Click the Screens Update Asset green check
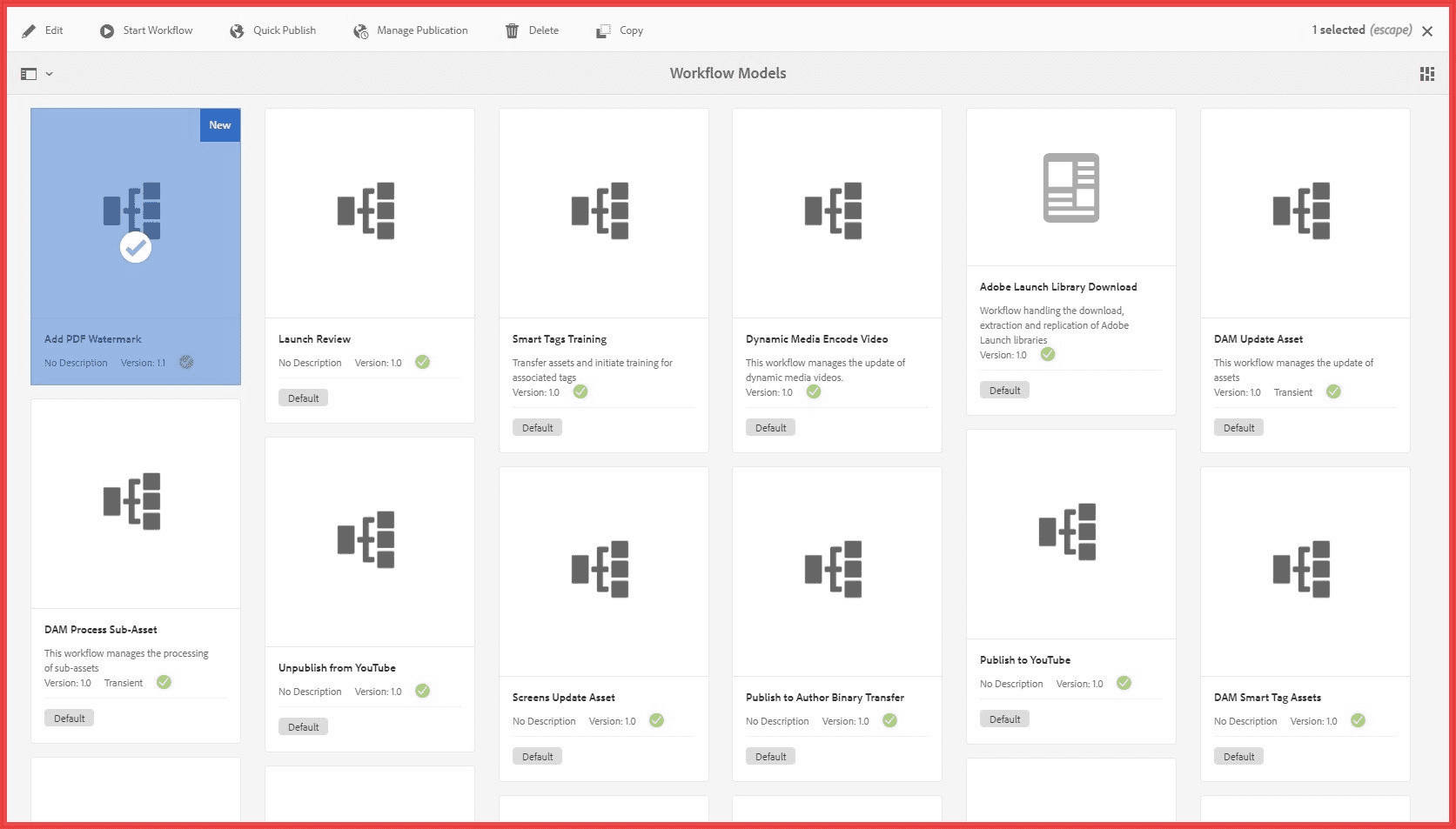Image resolution: width=1456 pixels, height=829 pixels. coord(656,720)
